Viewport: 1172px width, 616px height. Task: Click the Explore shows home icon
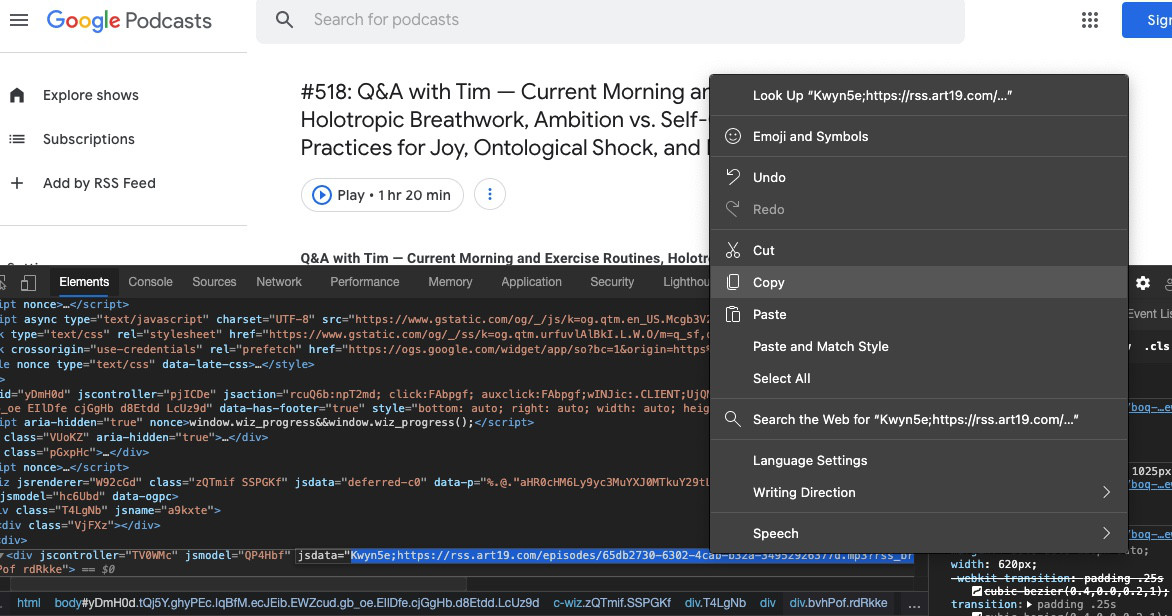17,95
